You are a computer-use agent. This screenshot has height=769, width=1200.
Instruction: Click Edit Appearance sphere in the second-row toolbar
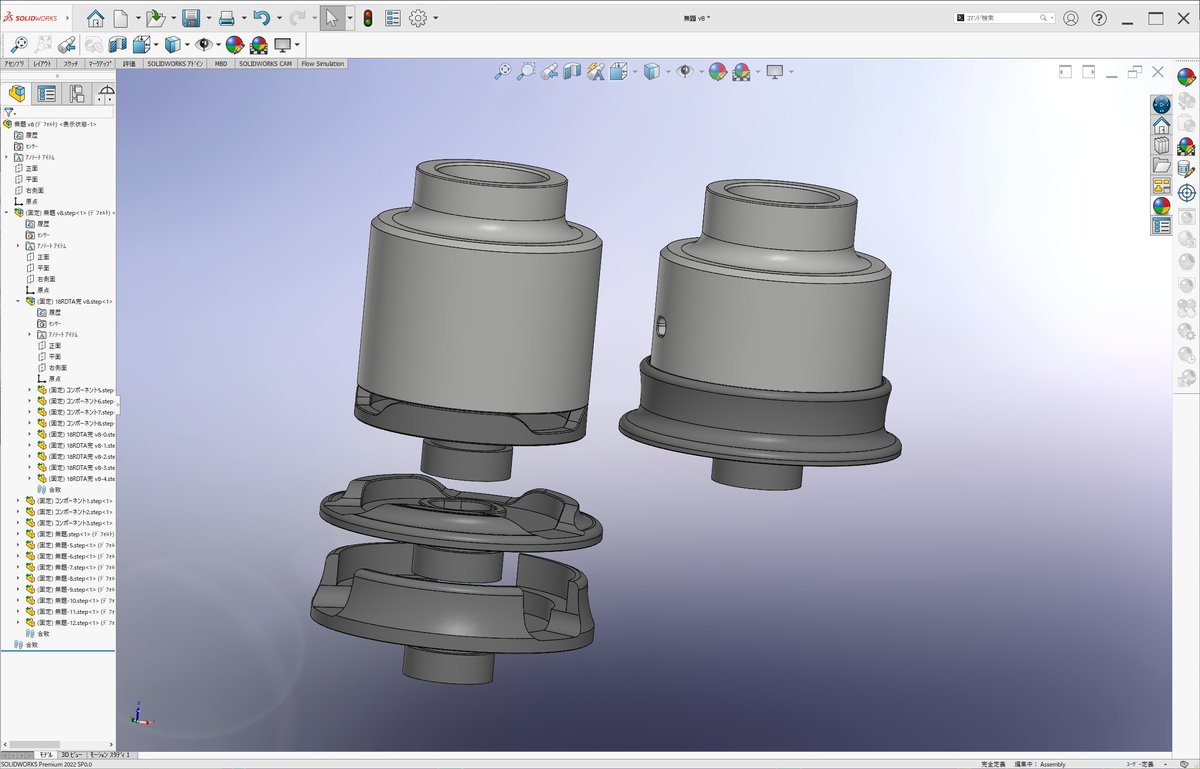coord(234,44)
